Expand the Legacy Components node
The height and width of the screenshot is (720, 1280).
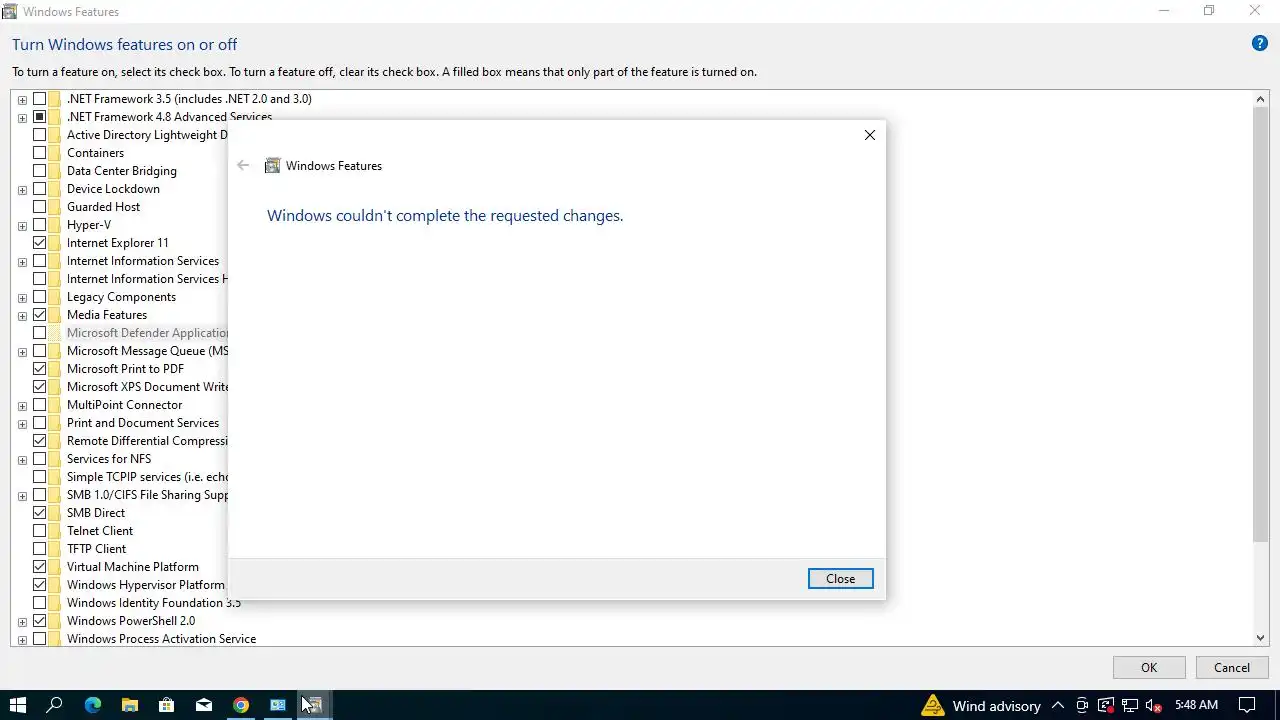click(22, 297)
